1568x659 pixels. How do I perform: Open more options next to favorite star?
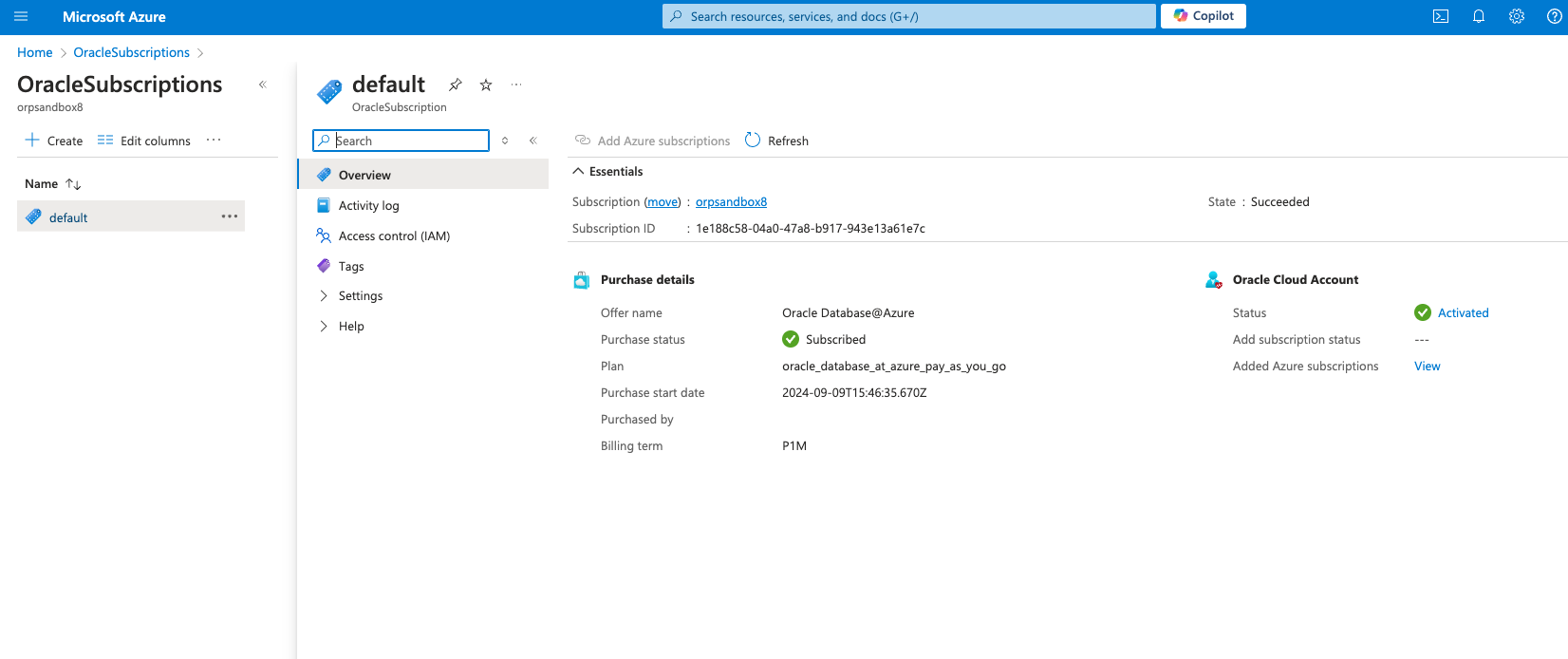pyautogui.click(x=516, y=85)
